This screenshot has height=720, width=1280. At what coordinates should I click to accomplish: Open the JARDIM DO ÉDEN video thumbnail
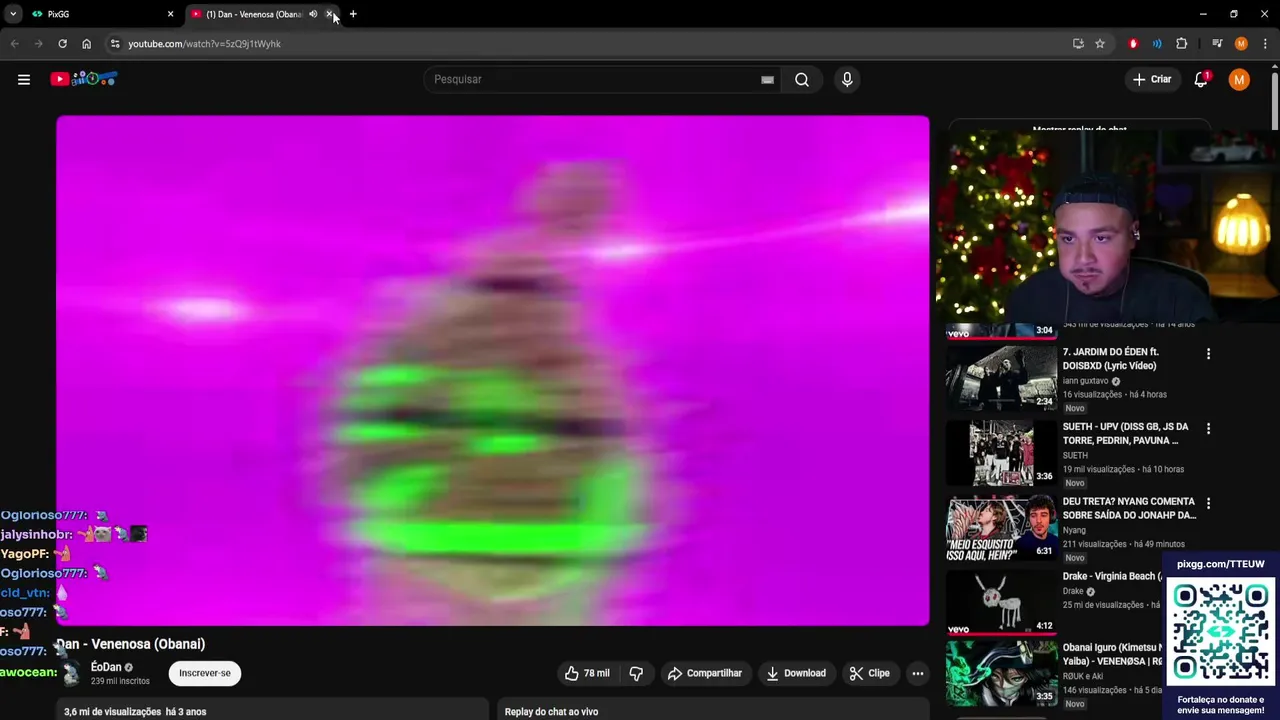click(1001, 377)
